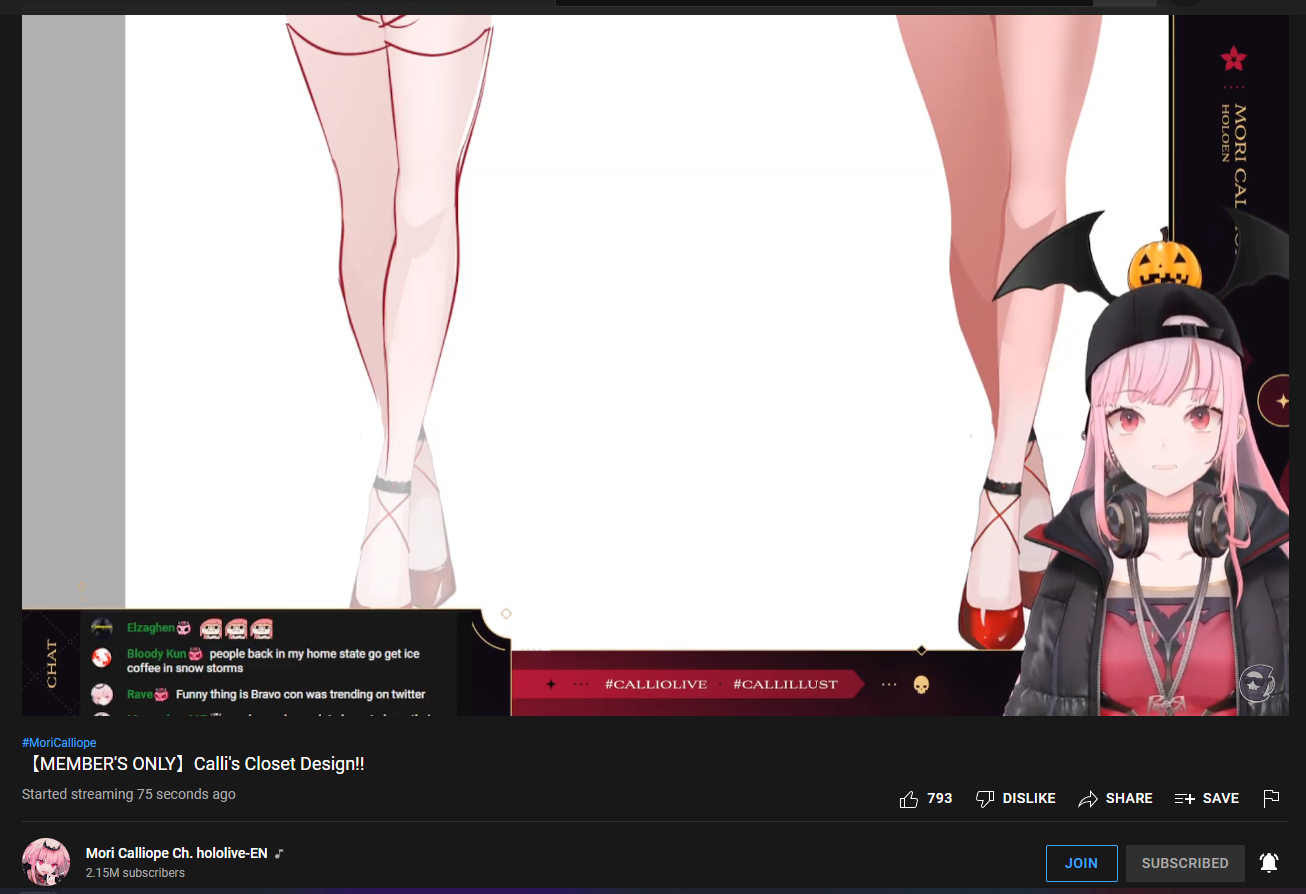Open Mori Calliope Ch. hololive-EN channel name
Image resolution: width=1306 pixels, height=894 pixels.
click(177, 853)
